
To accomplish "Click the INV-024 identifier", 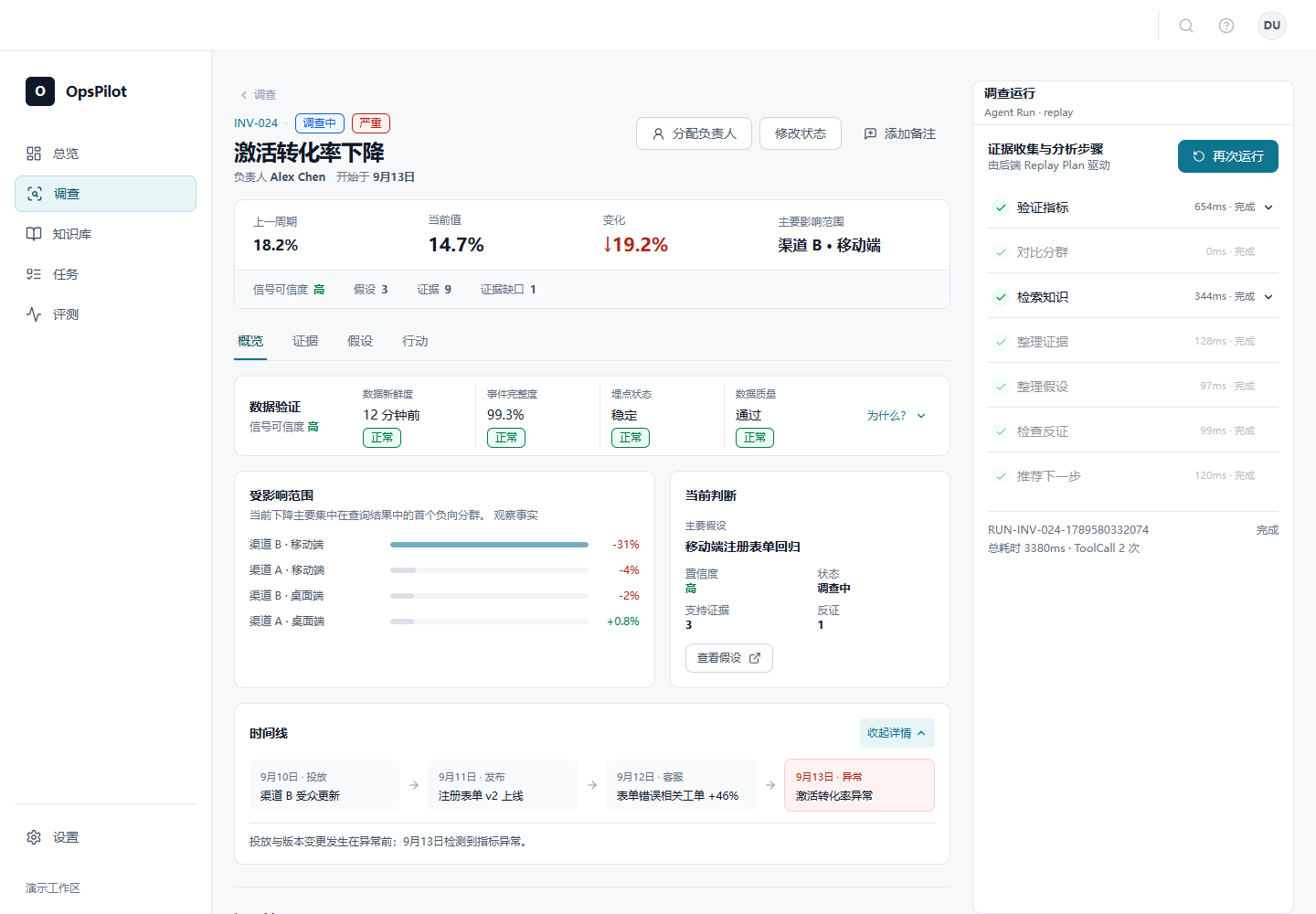I will (256, 123).
